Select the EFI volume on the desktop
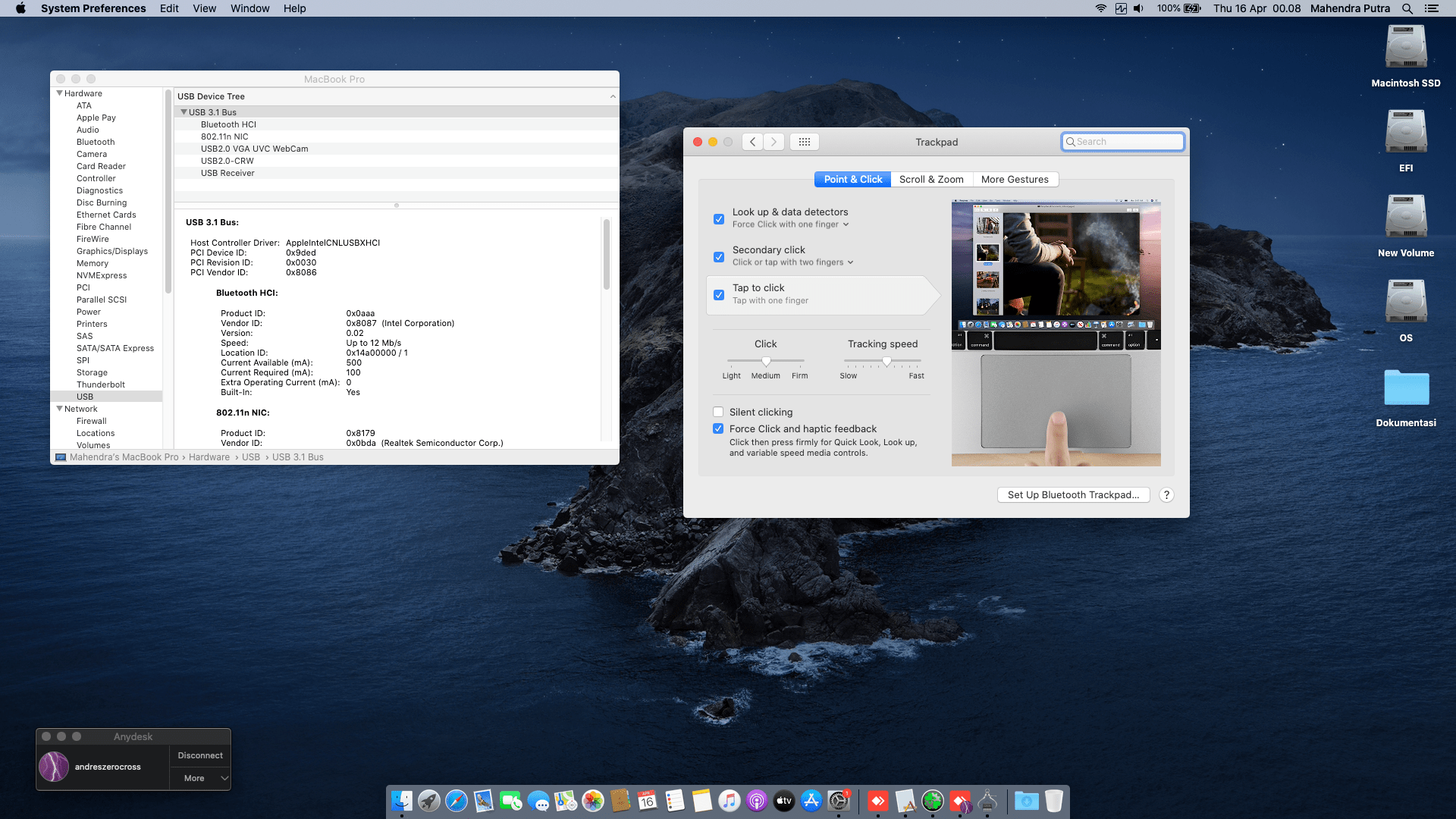The image size is (1456, 819). coord(1406,133)
